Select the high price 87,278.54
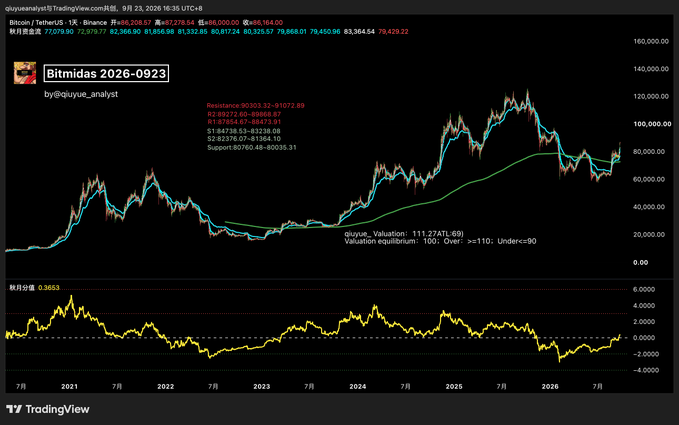This screenshot has width=679, height=425. [179, 23]
